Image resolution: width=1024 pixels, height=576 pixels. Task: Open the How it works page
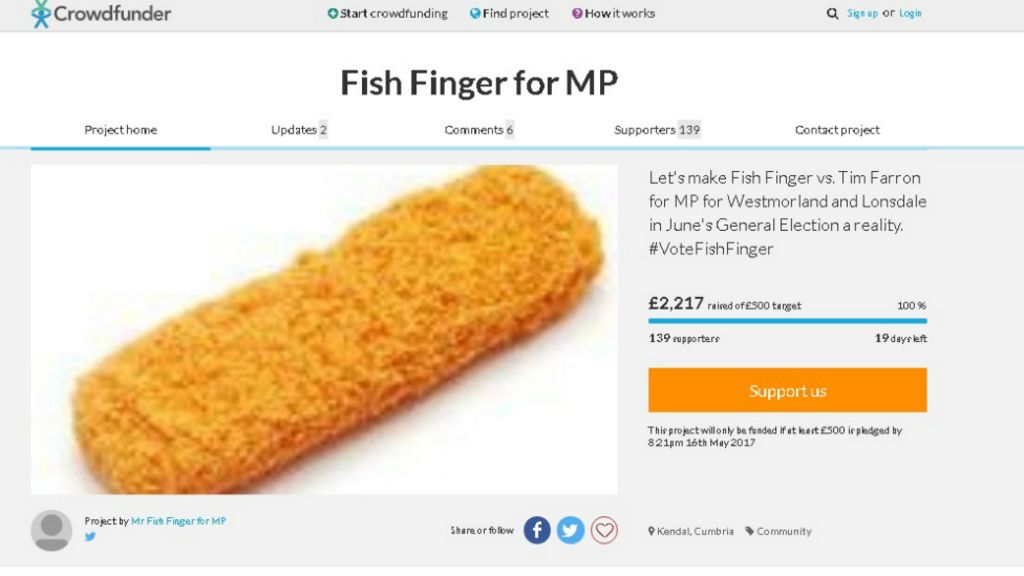(x=613, y=14)
